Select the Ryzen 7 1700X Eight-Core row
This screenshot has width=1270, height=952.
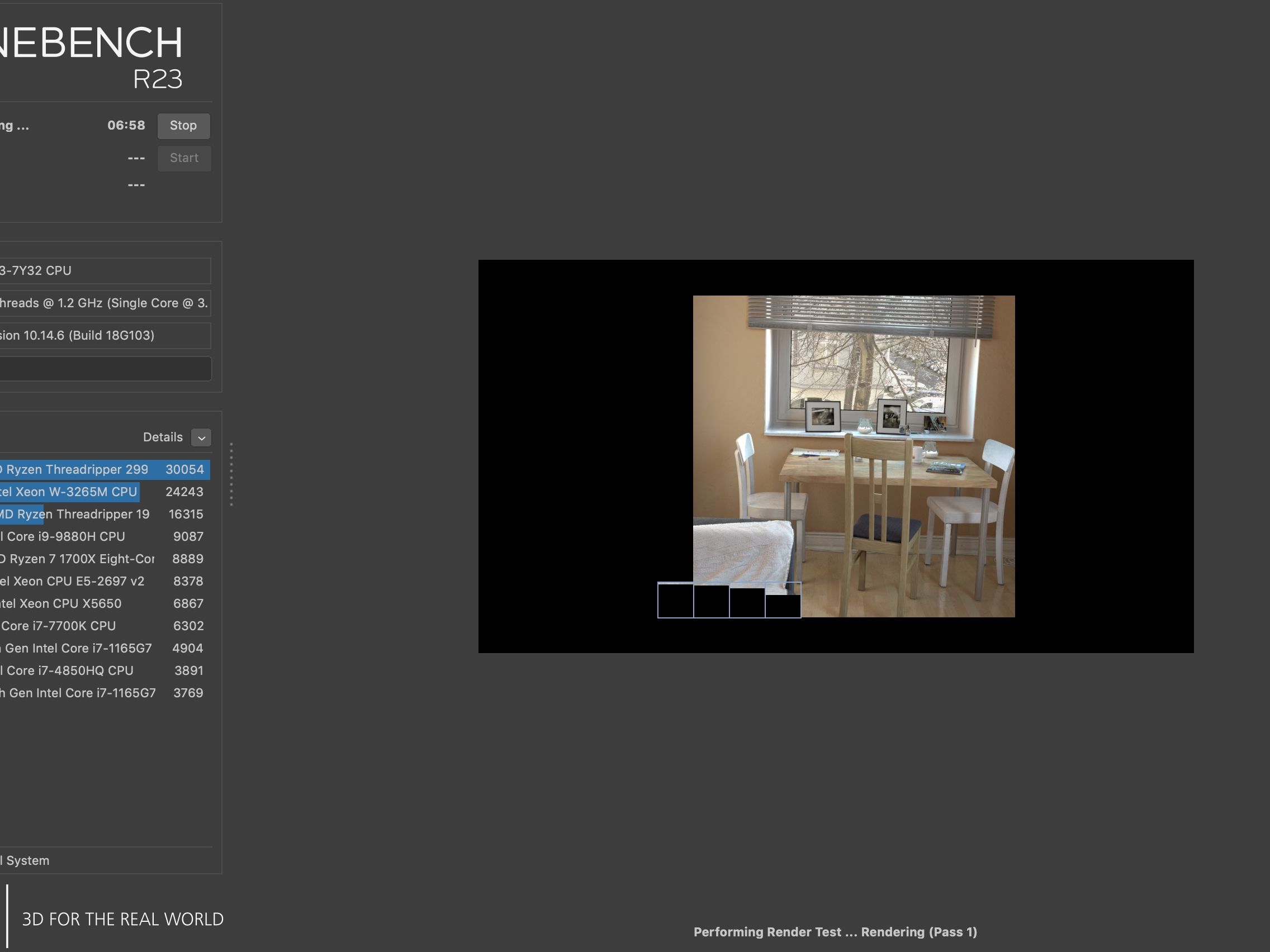pyautogui.click(x=103, y=559)
